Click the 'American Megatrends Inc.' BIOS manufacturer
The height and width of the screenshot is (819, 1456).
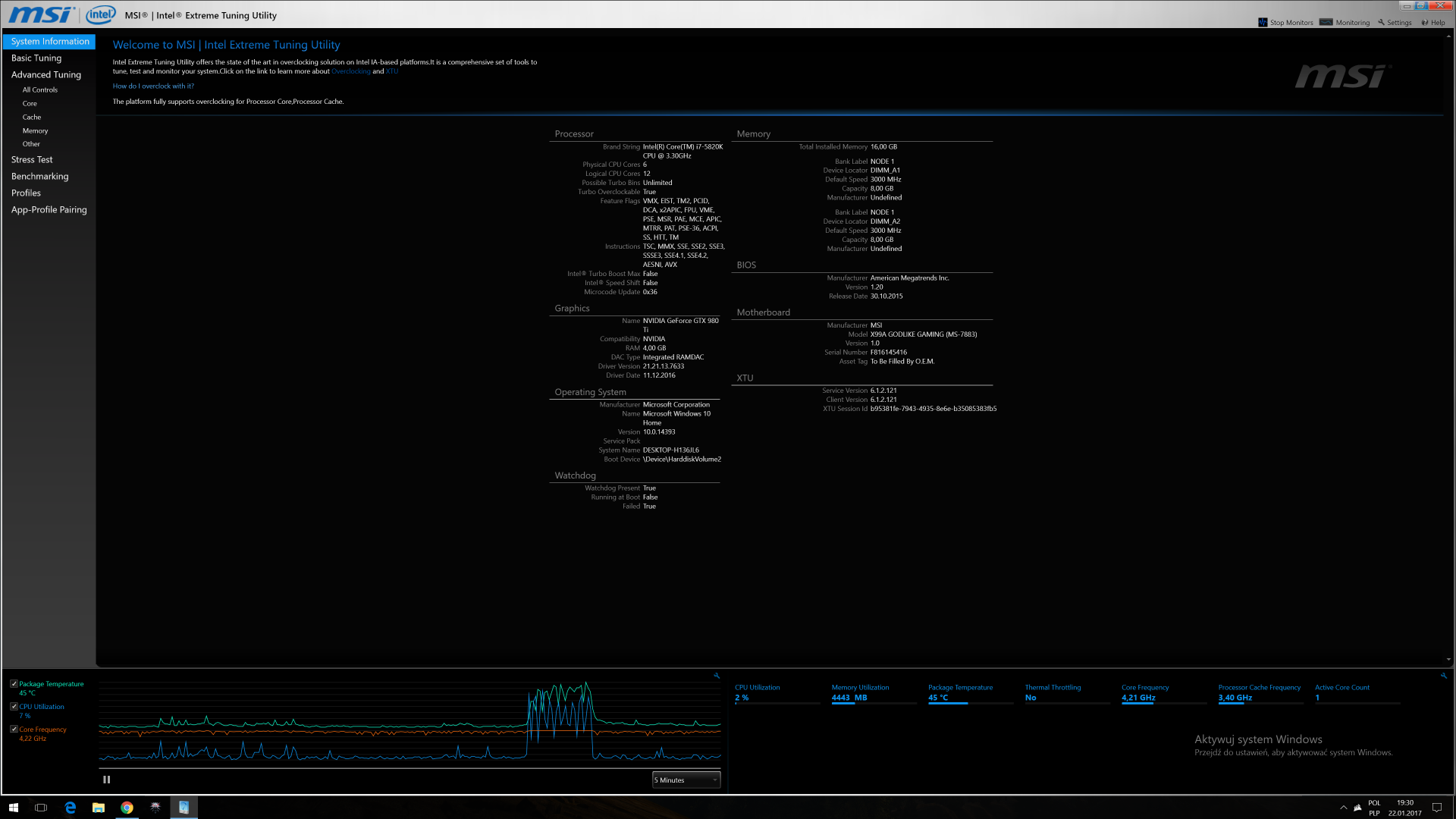pyautogui.click(x=910, y=278)
